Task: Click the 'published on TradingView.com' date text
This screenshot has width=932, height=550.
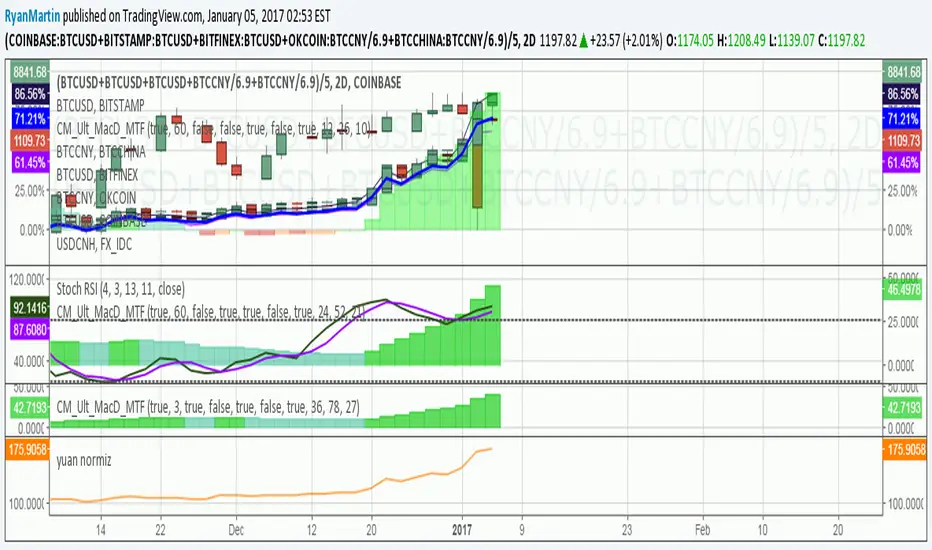Action: click(197, 16)
